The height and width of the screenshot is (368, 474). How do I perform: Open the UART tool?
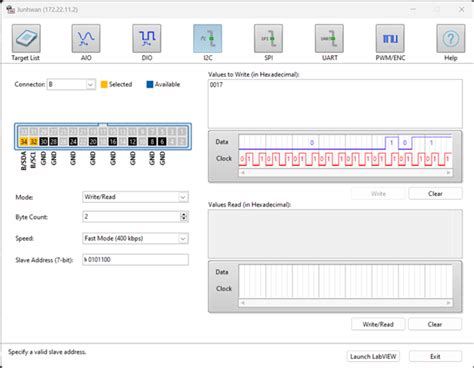coord(329,39)
